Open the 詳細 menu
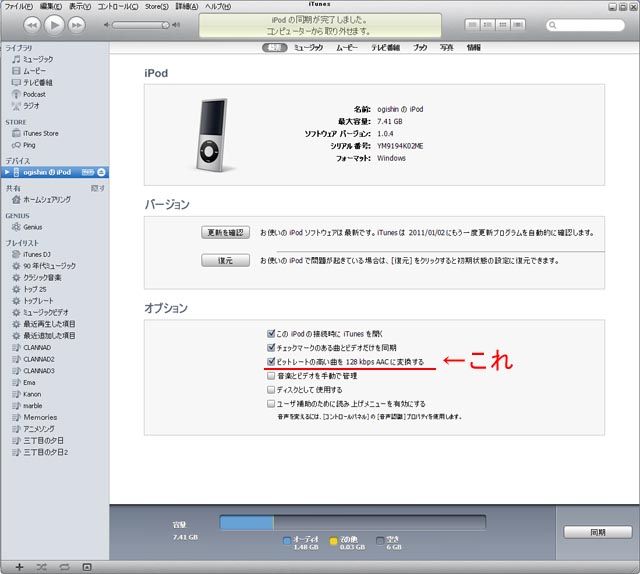The height and width of the screenshot is (574, 640). click(187, 6)
